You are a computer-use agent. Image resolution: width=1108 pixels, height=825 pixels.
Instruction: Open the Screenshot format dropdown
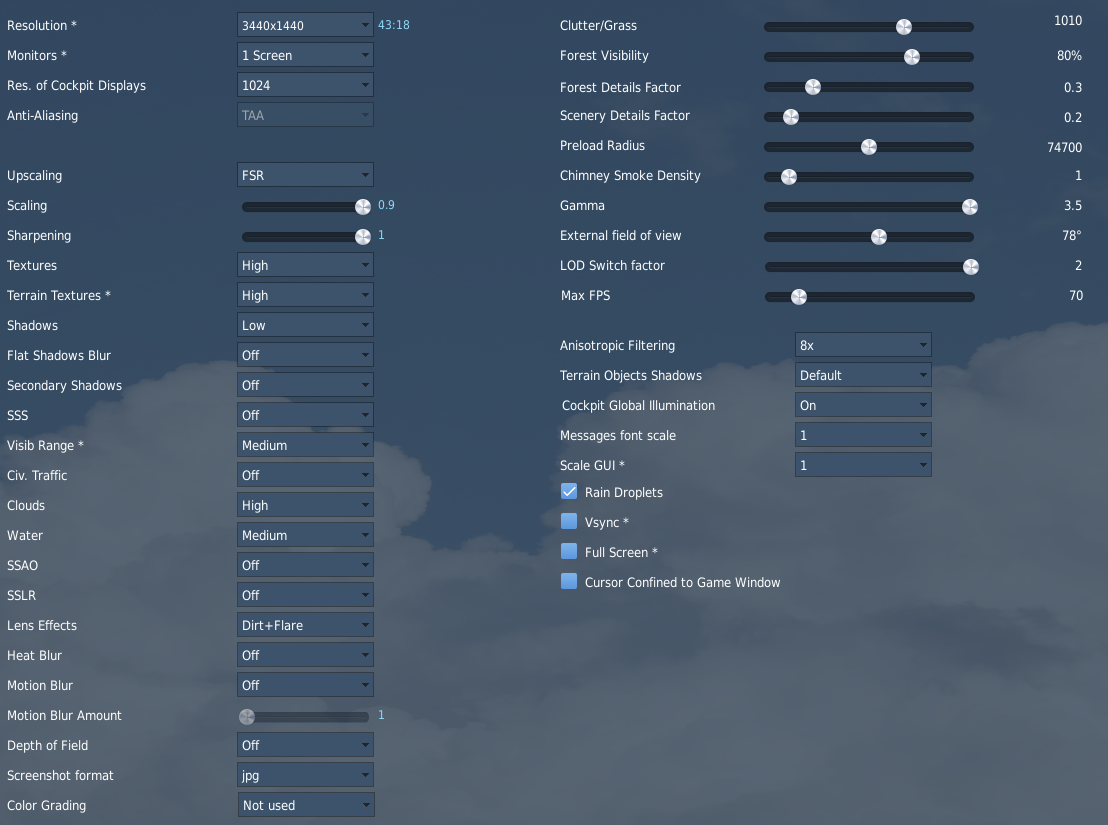(305, 775)
